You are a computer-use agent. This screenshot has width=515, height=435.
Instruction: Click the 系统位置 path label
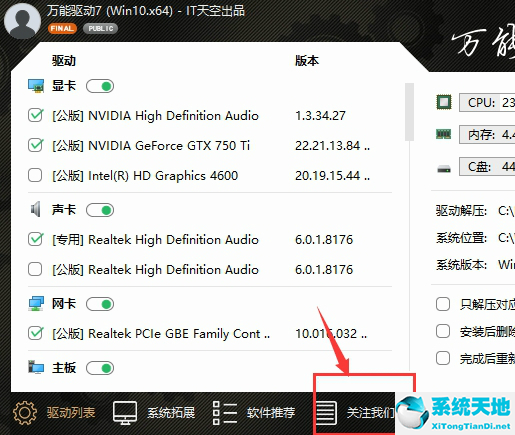(461, 238)
